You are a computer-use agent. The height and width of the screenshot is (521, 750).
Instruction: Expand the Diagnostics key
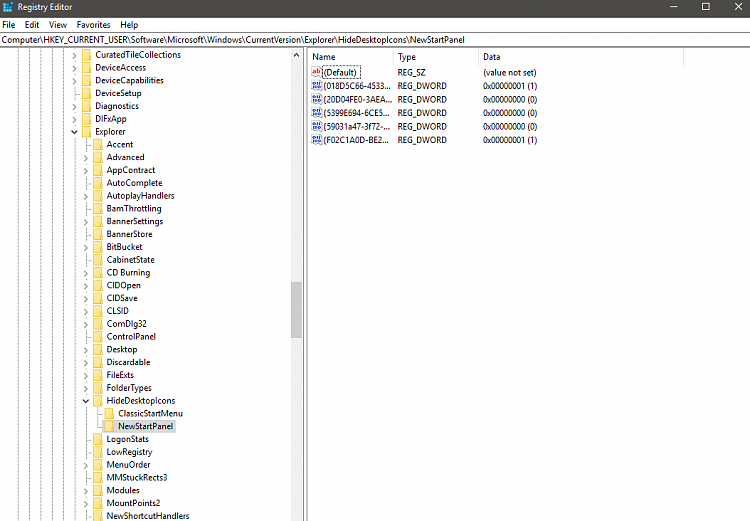pos(74,107)
